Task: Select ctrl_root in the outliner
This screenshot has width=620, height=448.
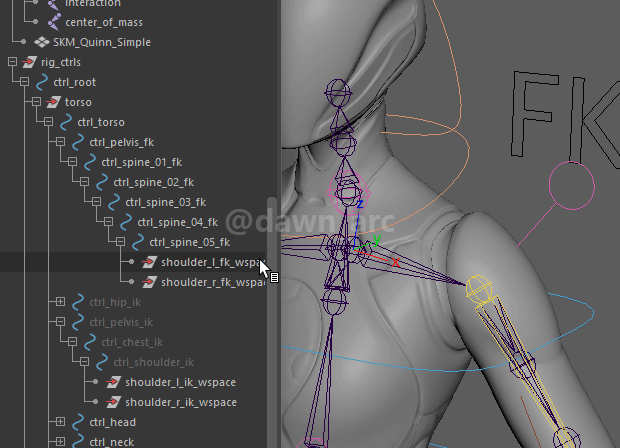Action: coord(75,82)
